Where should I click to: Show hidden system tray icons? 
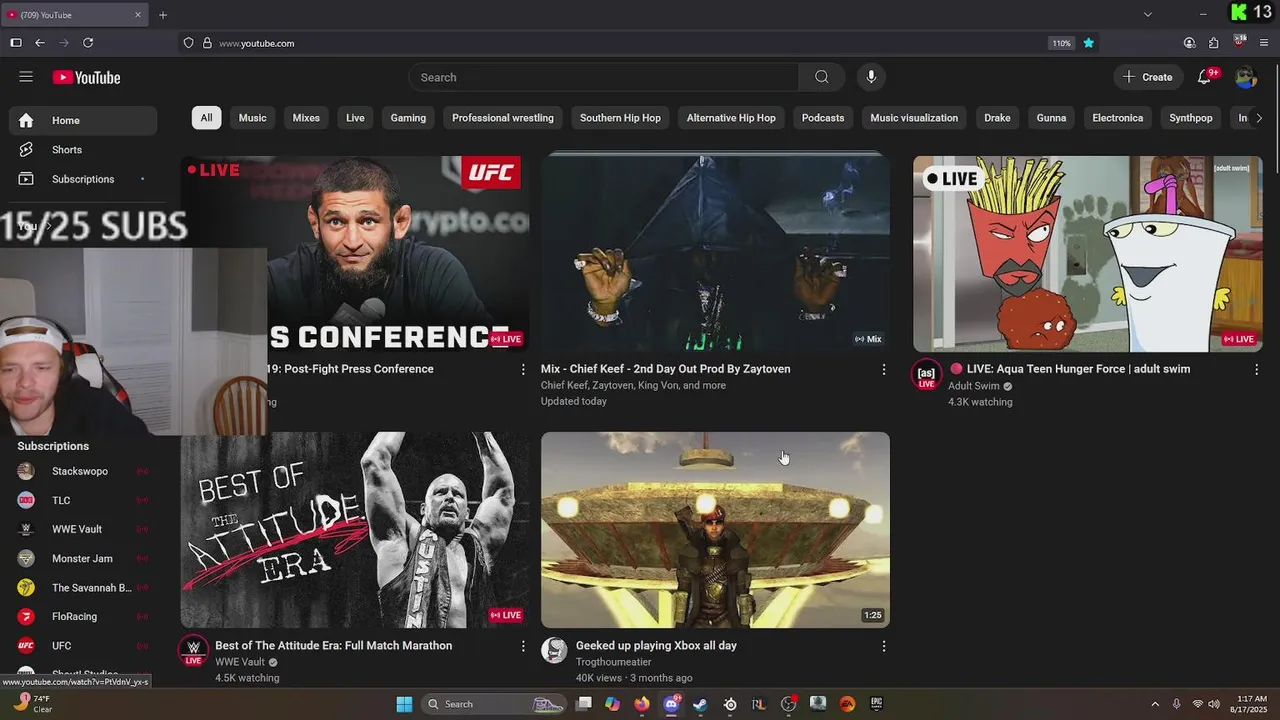(x=1155, y=704)
